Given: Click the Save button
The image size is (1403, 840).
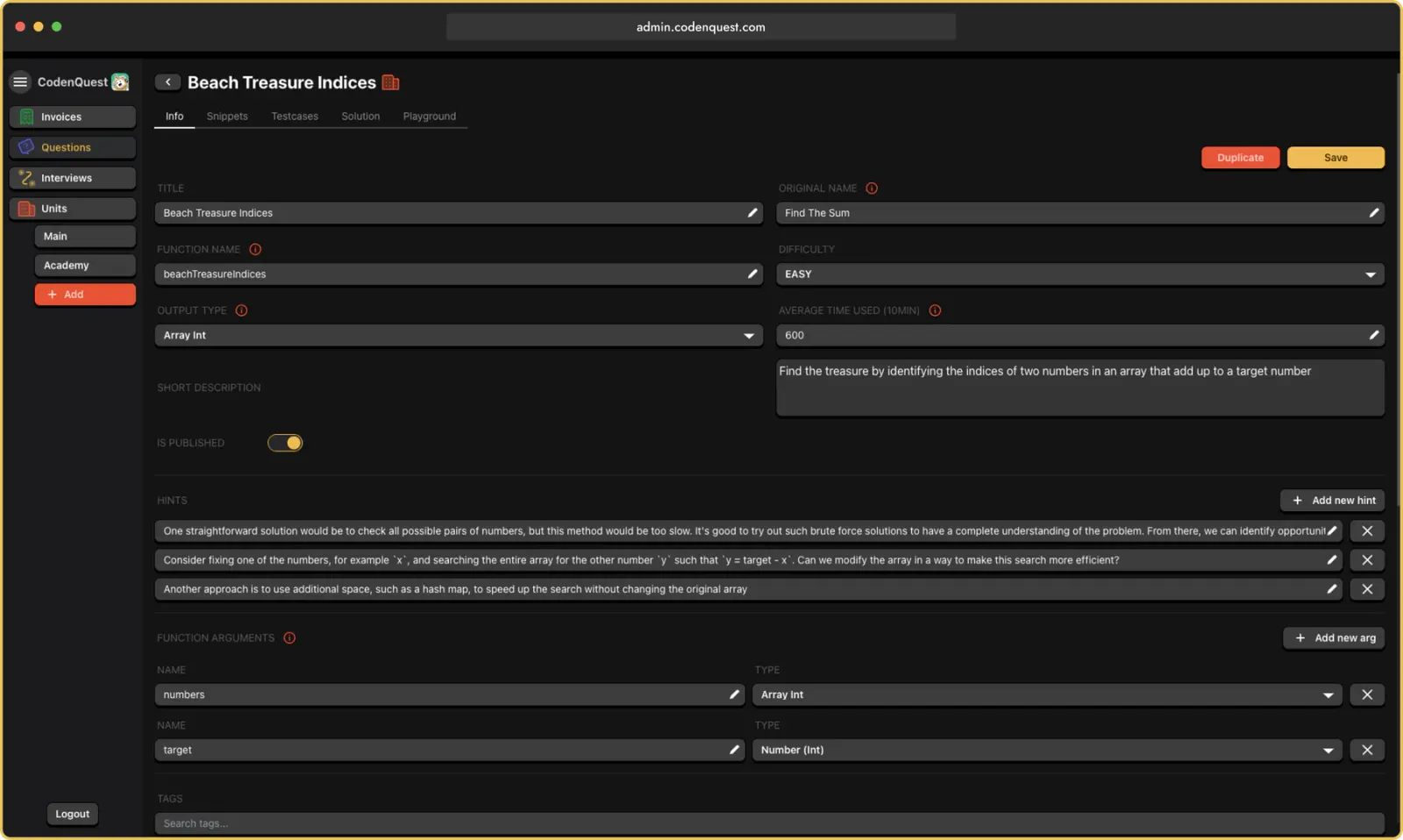Looking at the screenshot, I should click(1335, 158).
